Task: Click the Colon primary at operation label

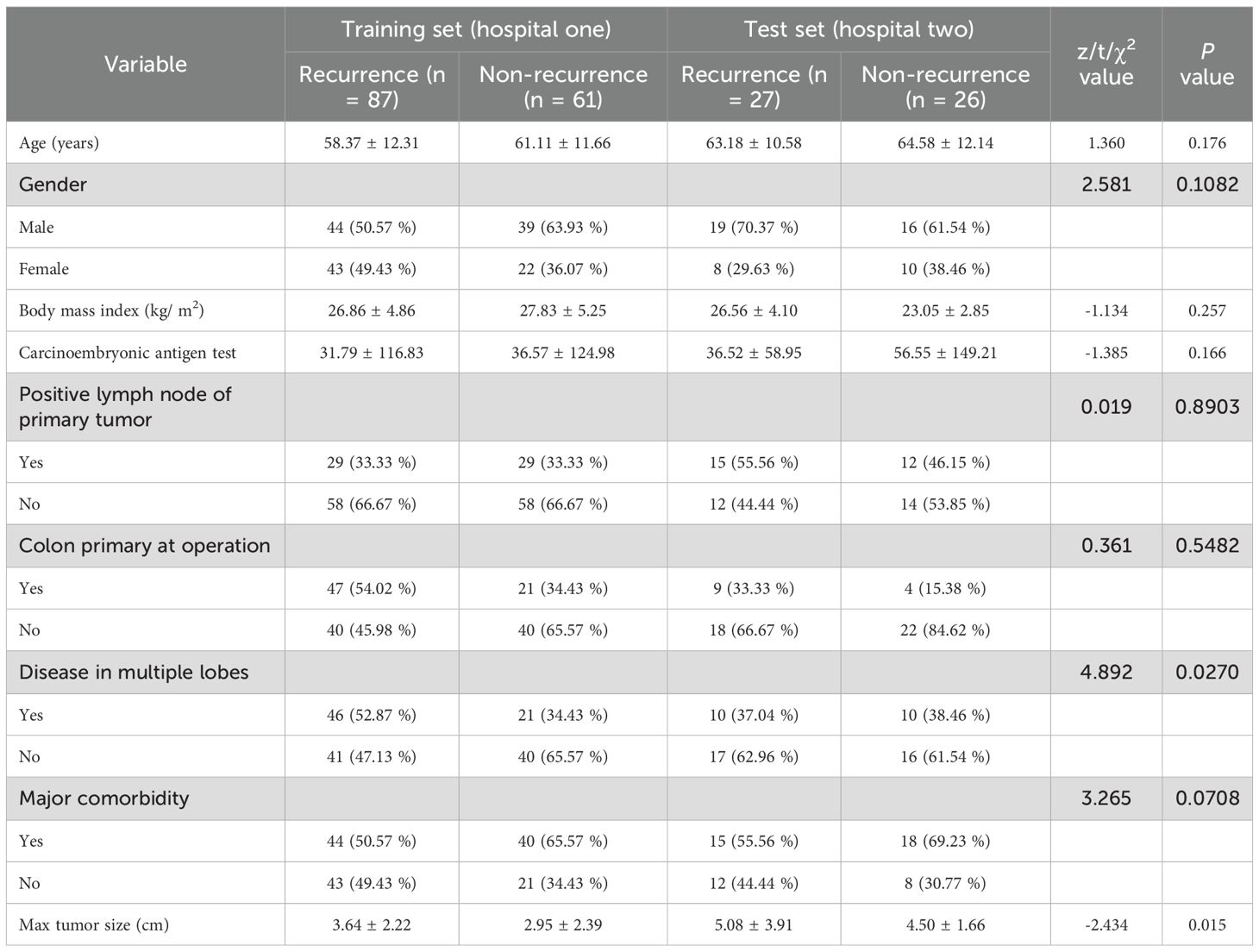Action: (144, 546)
